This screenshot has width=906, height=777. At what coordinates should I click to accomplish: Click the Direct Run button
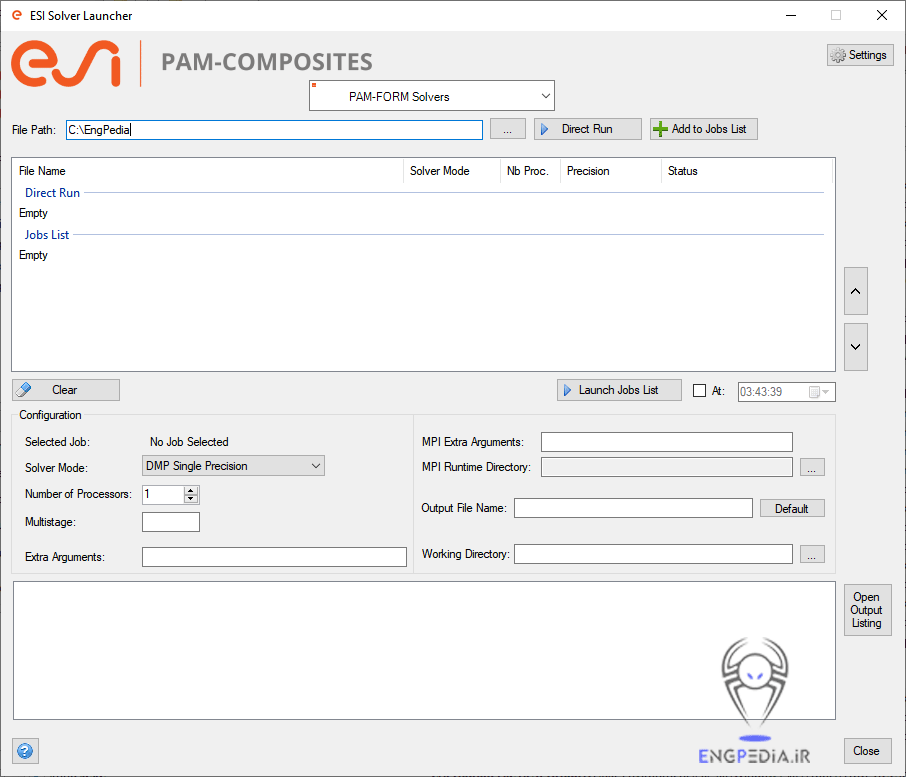pyautogui.click(x=588, y=129)
